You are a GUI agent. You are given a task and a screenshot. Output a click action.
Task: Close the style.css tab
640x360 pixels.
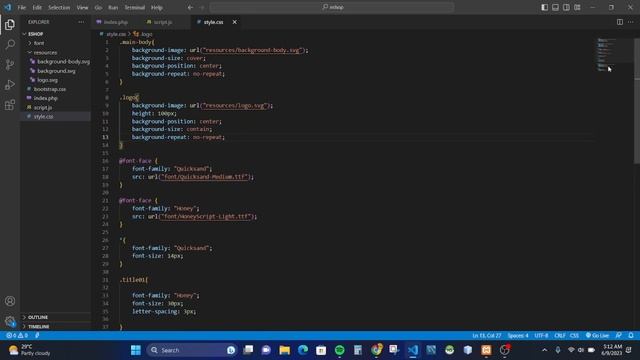point(235,22)
